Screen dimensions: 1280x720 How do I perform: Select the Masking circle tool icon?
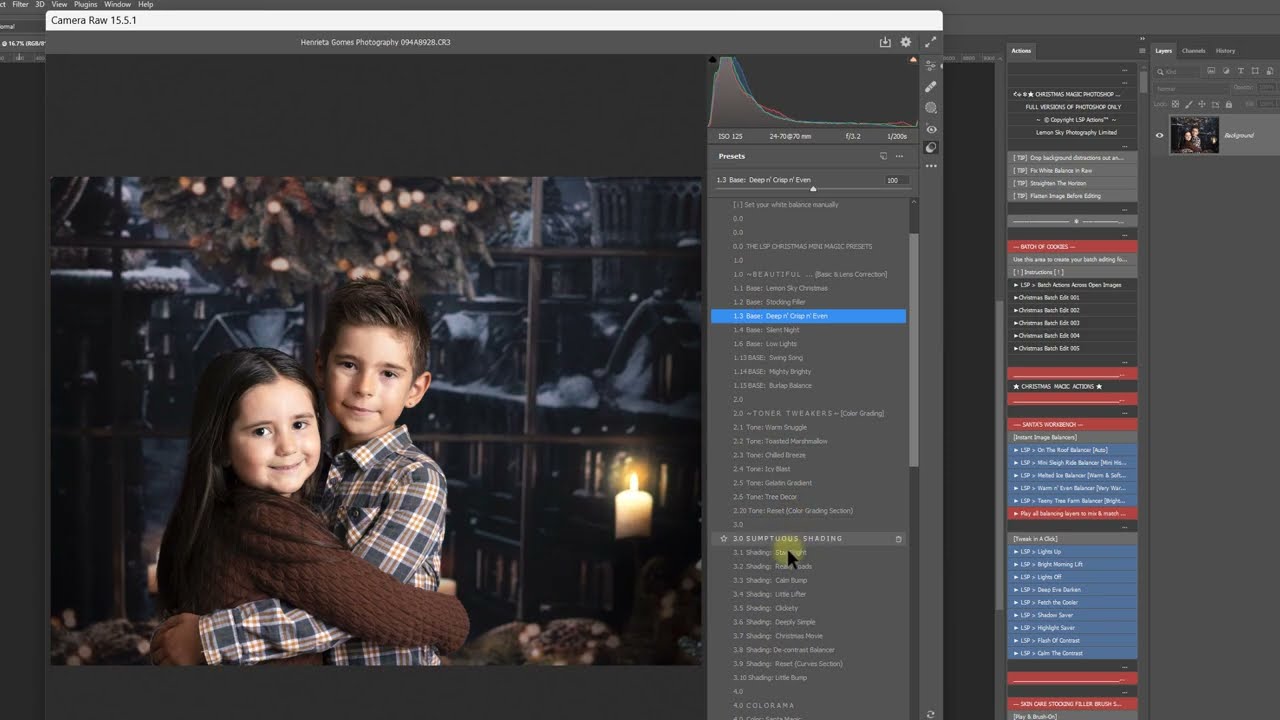click(931, 107)
